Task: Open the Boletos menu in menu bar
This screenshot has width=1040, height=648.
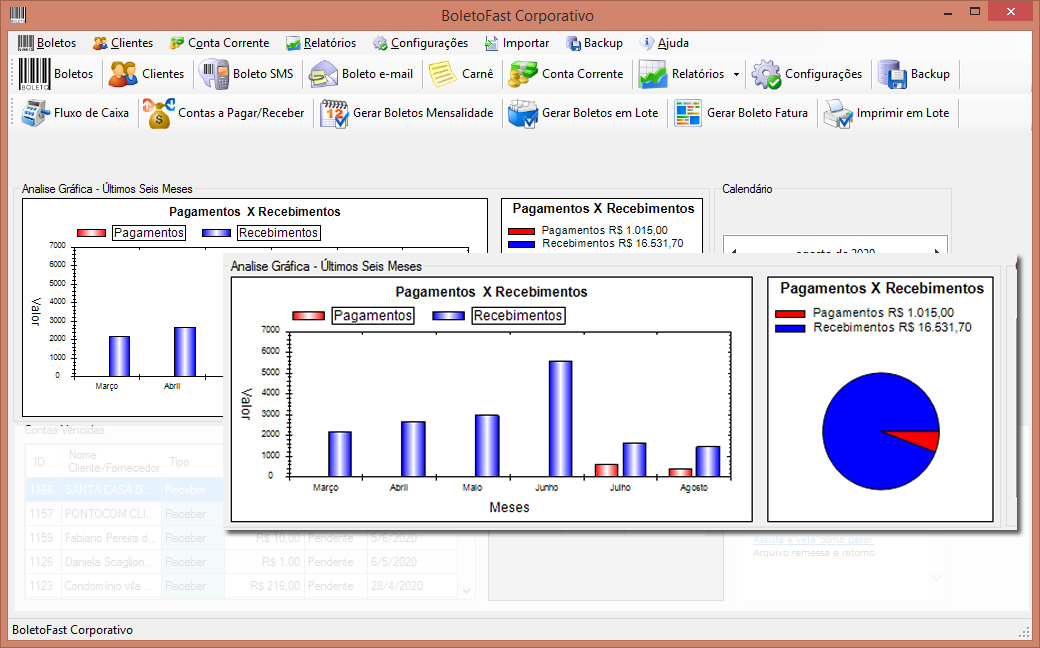Action: [47, 43]
